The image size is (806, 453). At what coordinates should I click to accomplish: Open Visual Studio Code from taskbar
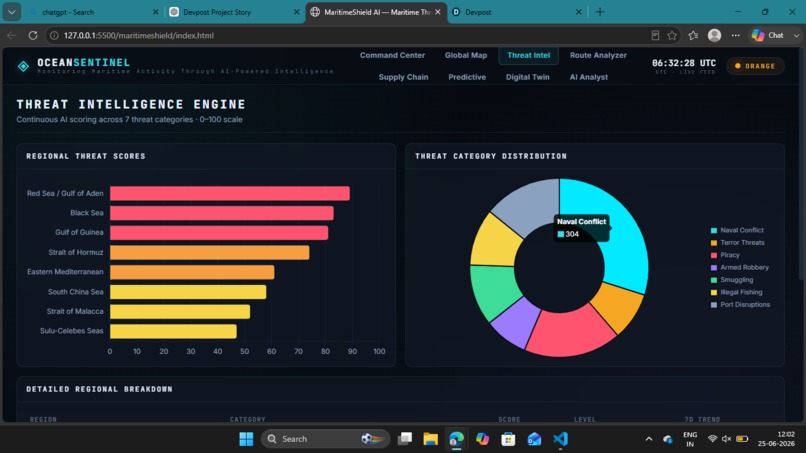[x=560, y=439]
